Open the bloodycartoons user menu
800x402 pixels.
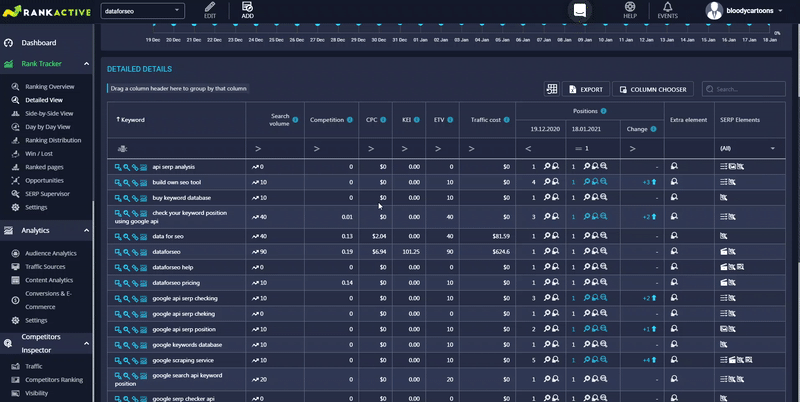[744, 11]
